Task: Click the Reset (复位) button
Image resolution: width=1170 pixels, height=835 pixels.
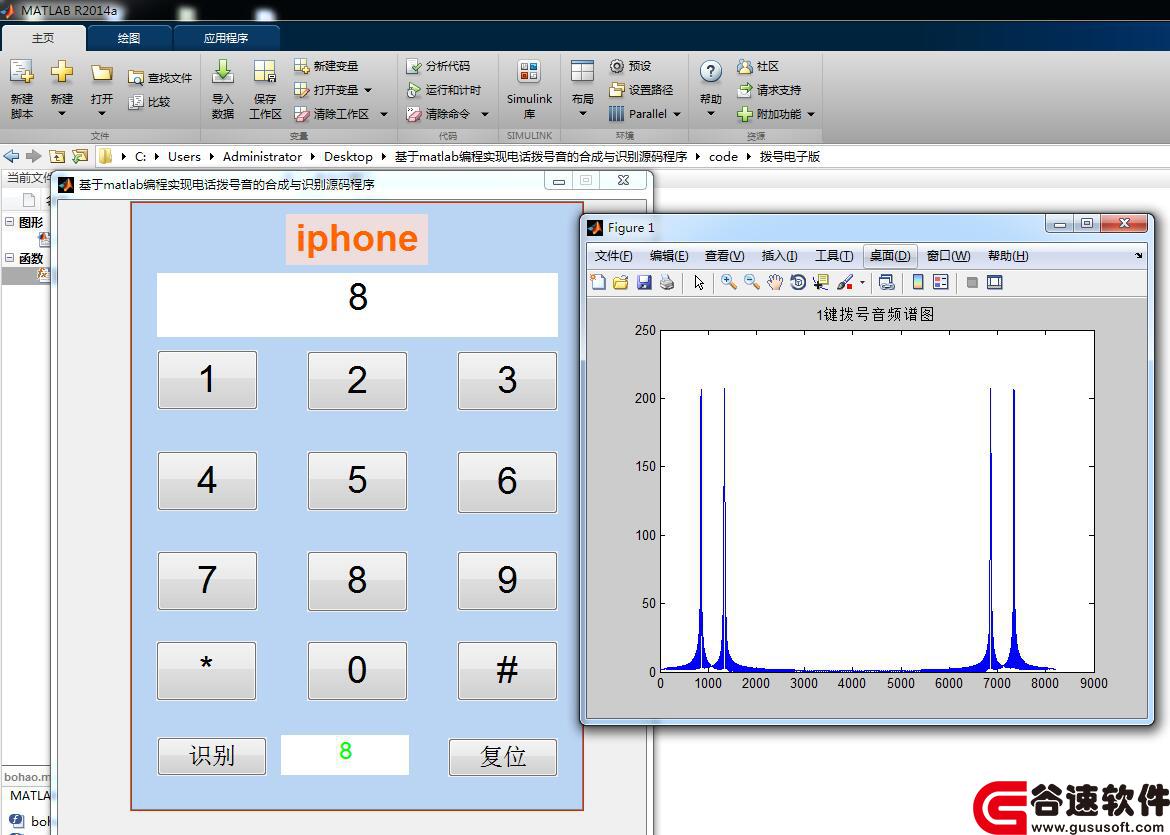Action: click(x=503, y=757)
